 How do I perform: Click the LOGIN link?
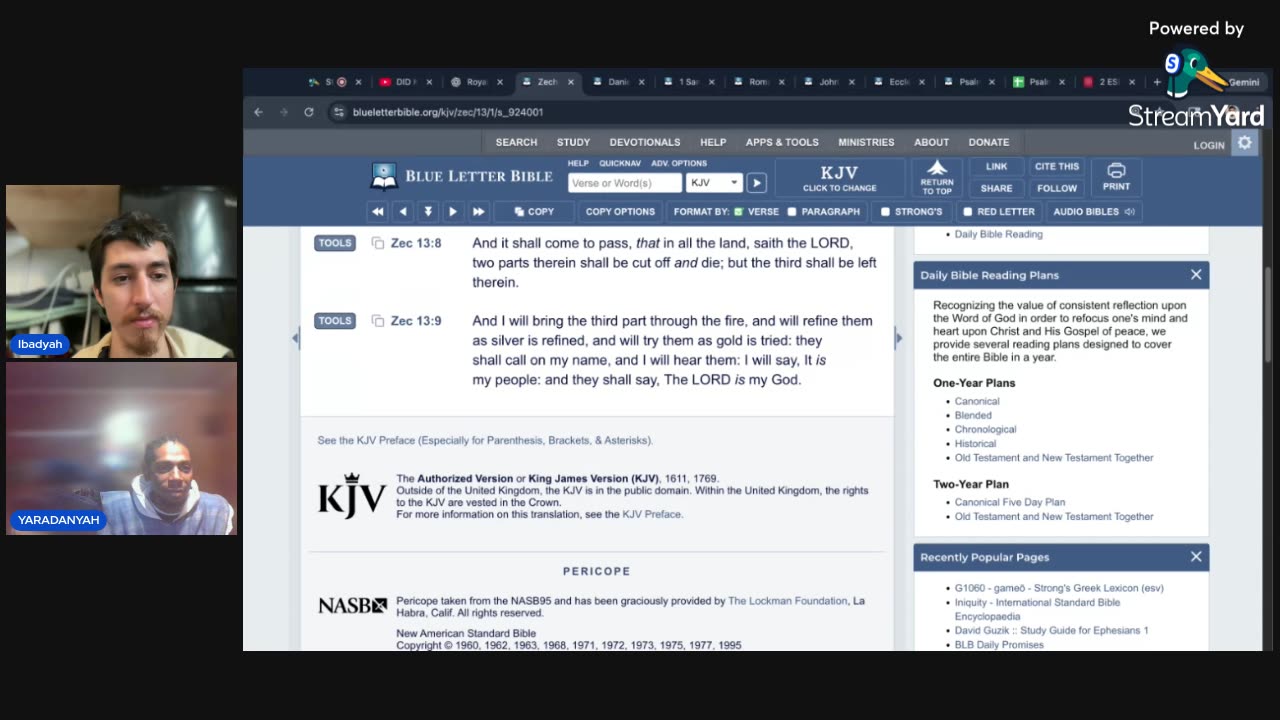click(x=1209, y=145)
